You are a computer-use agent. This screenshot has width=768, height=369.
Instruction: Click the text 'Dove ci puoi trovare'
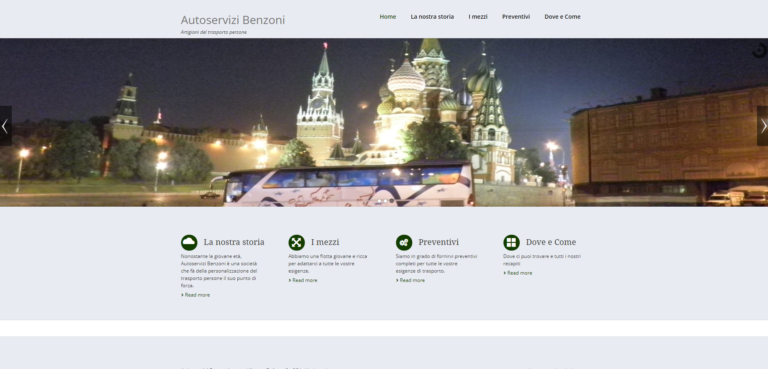pyautogui.click(x=542, y=260)
